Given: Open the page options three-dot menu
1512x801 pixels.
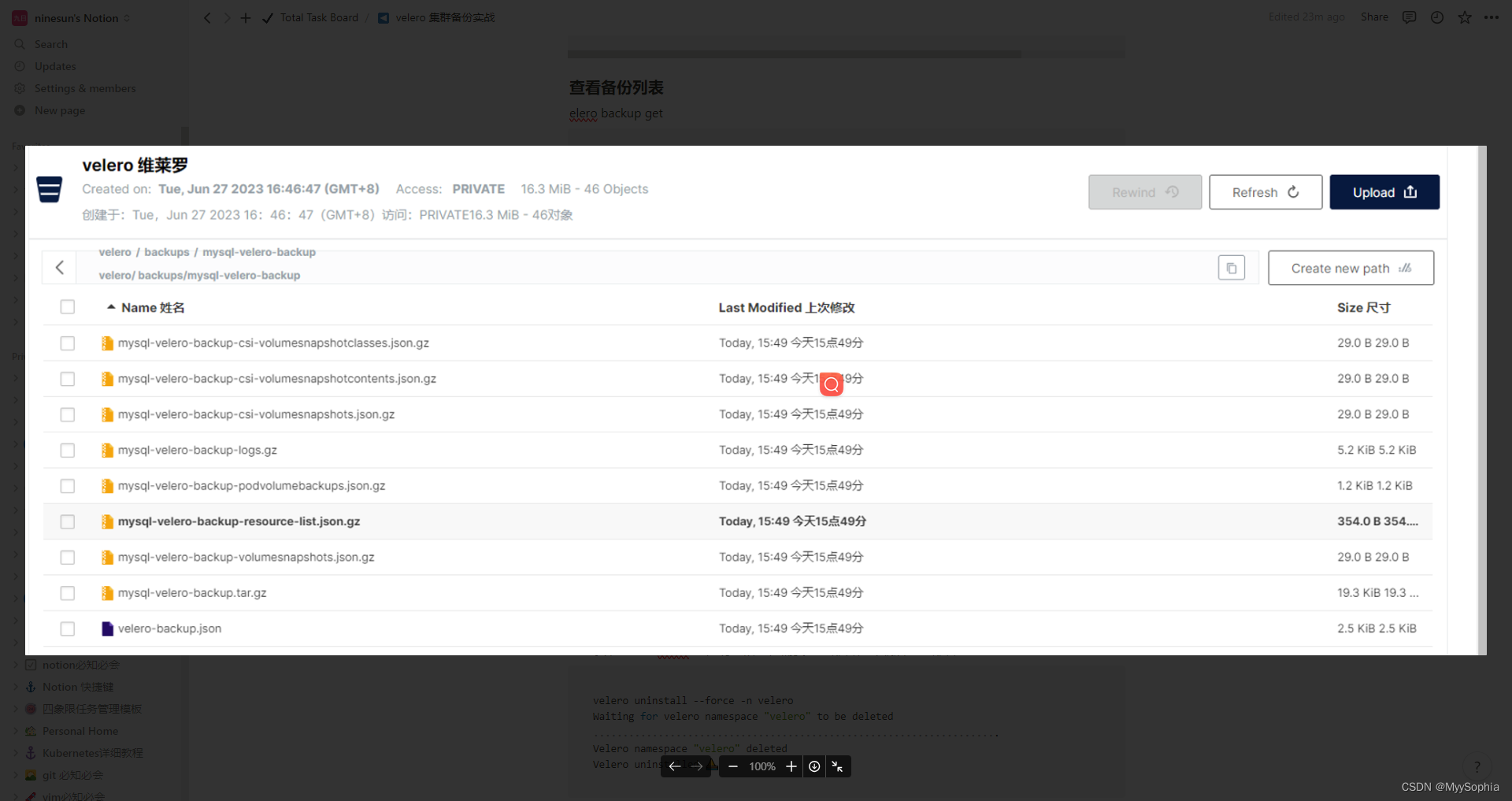Looking at the screenshot, I should 1492,17.
